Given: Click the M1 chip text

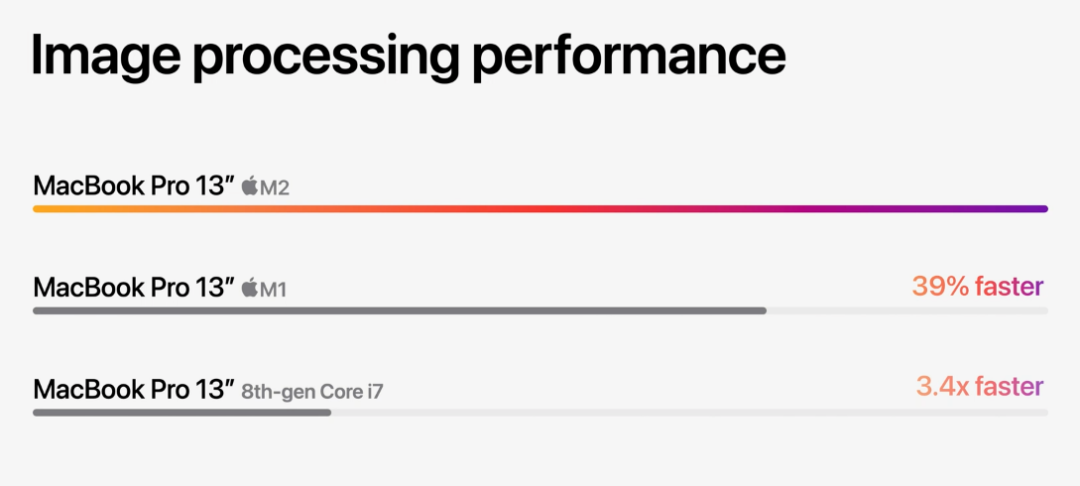Looking at the screenshot, I should [273, 289].
